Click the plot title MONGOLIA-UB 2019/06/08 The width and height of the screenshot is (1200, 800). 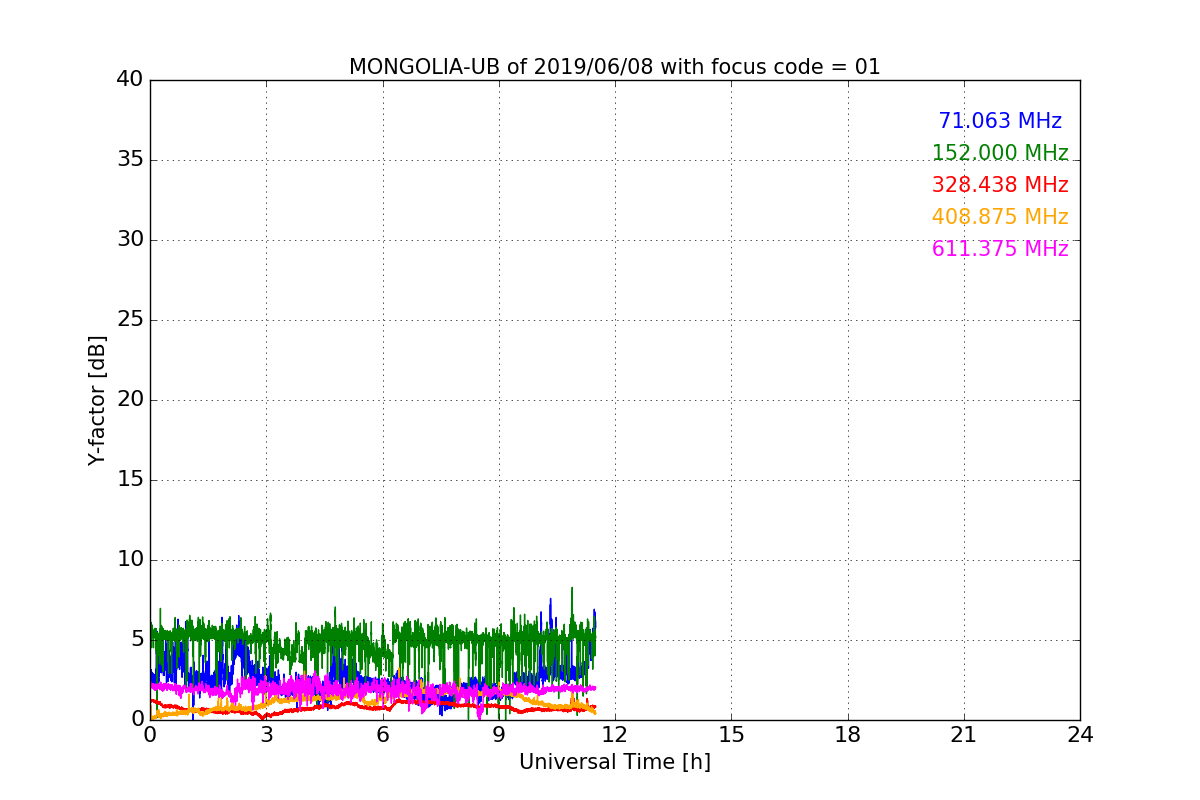pyautogui.click(x=614, y=67)
